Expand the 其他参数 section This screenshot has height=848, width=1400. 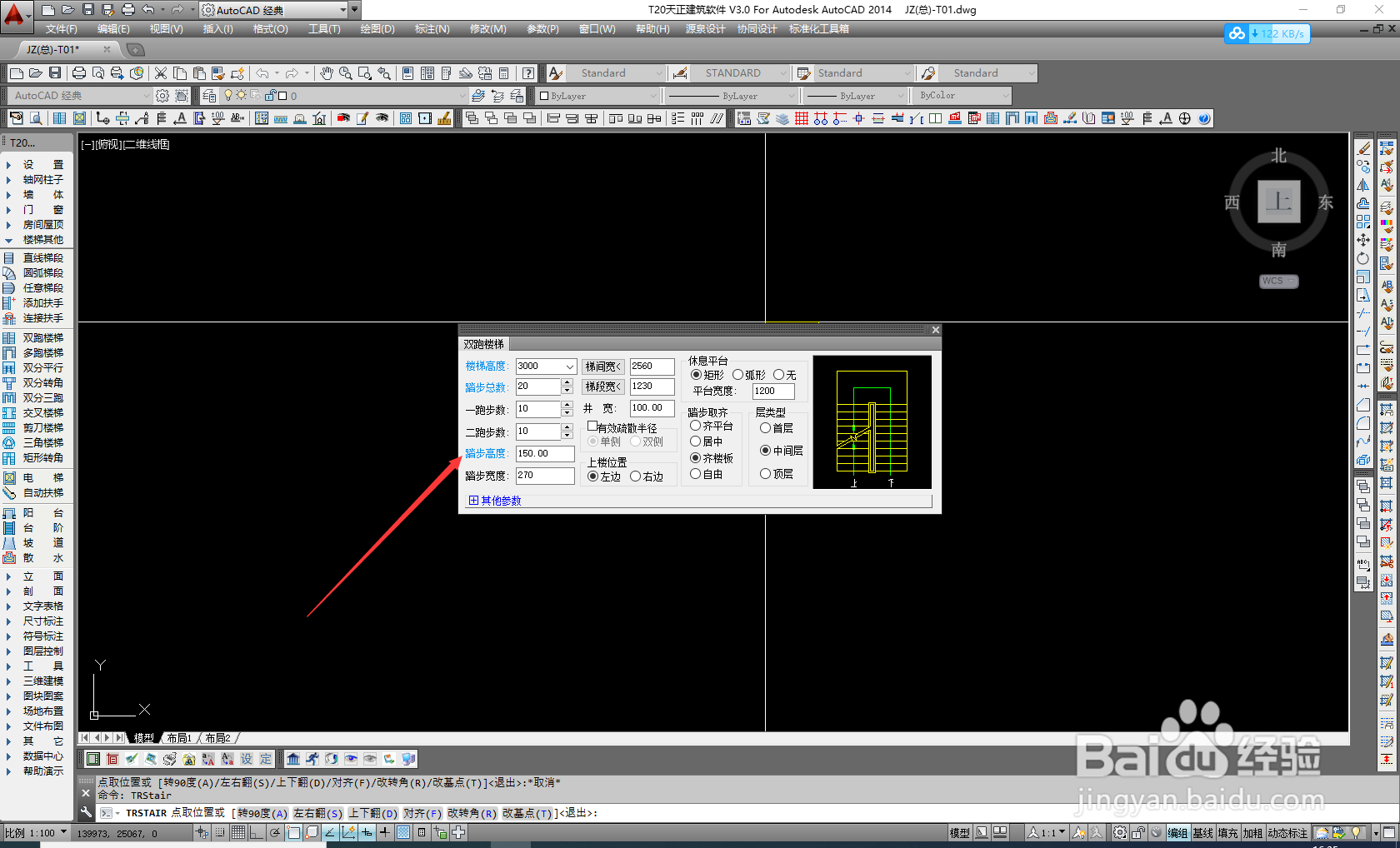[x=495, y=501]
